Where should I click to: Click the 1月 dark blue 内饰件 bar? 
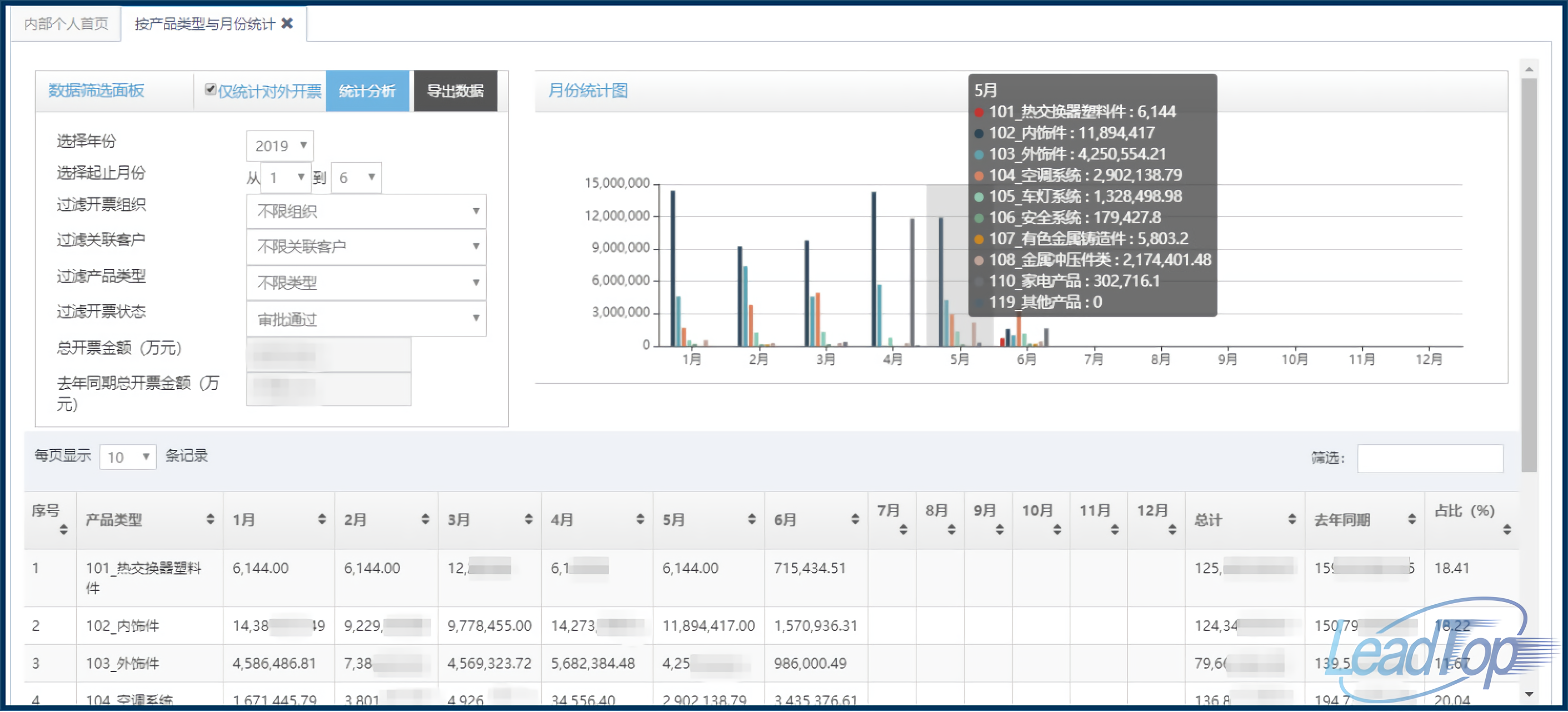point(673,269)
